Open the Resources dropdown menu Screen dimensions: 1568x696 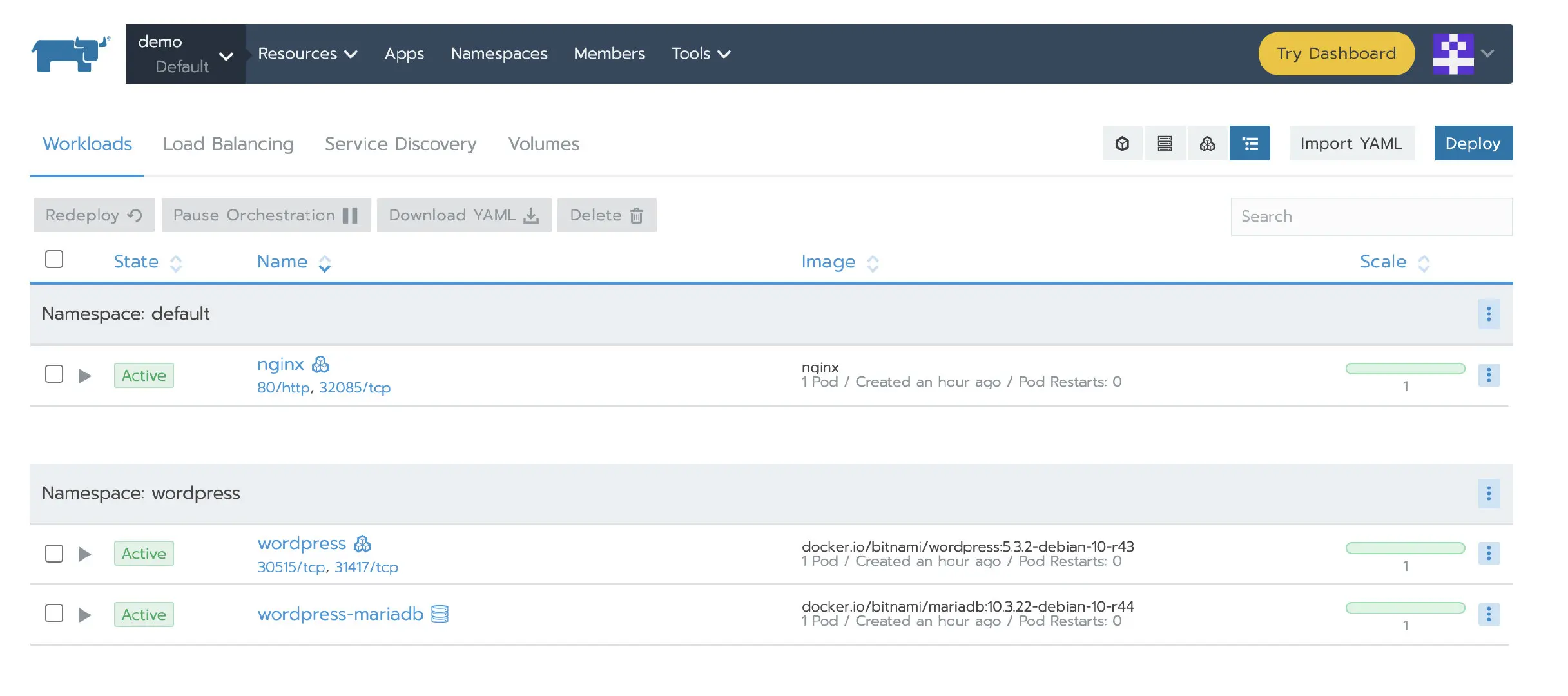click(x=307, y=54)
